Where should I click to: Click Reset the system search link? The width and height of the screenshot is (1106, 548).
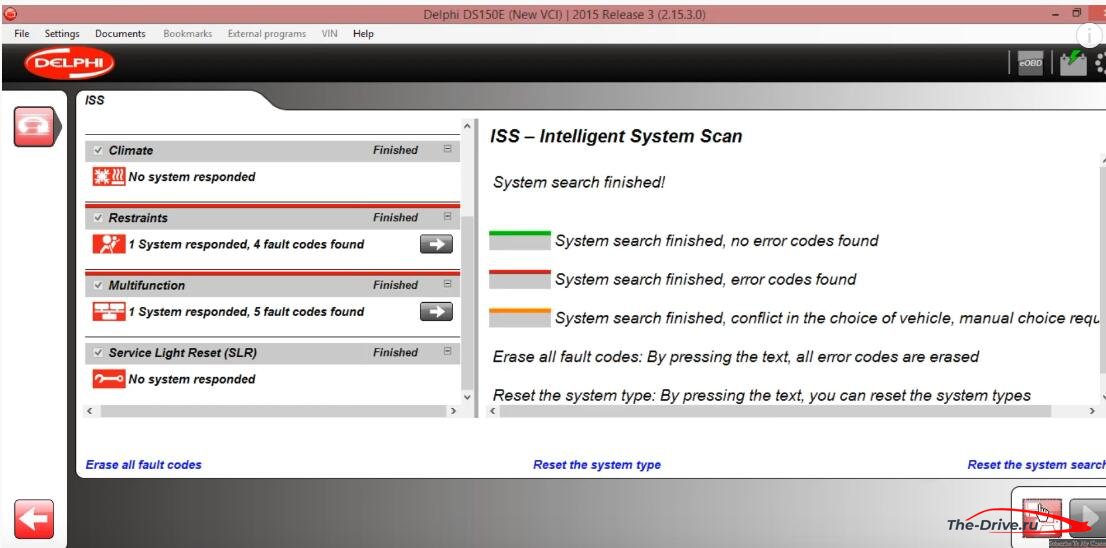1036,465
